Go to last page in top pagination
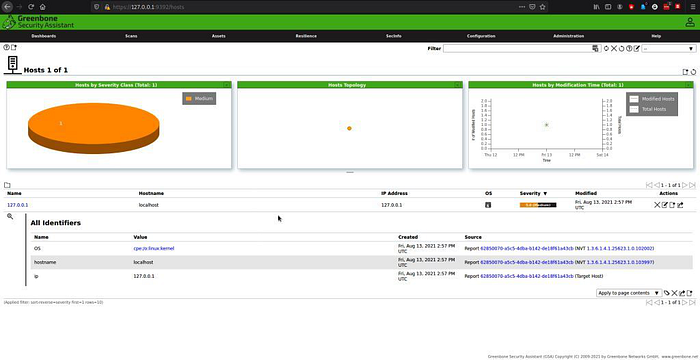700x360 pixels. pos(692,185)
